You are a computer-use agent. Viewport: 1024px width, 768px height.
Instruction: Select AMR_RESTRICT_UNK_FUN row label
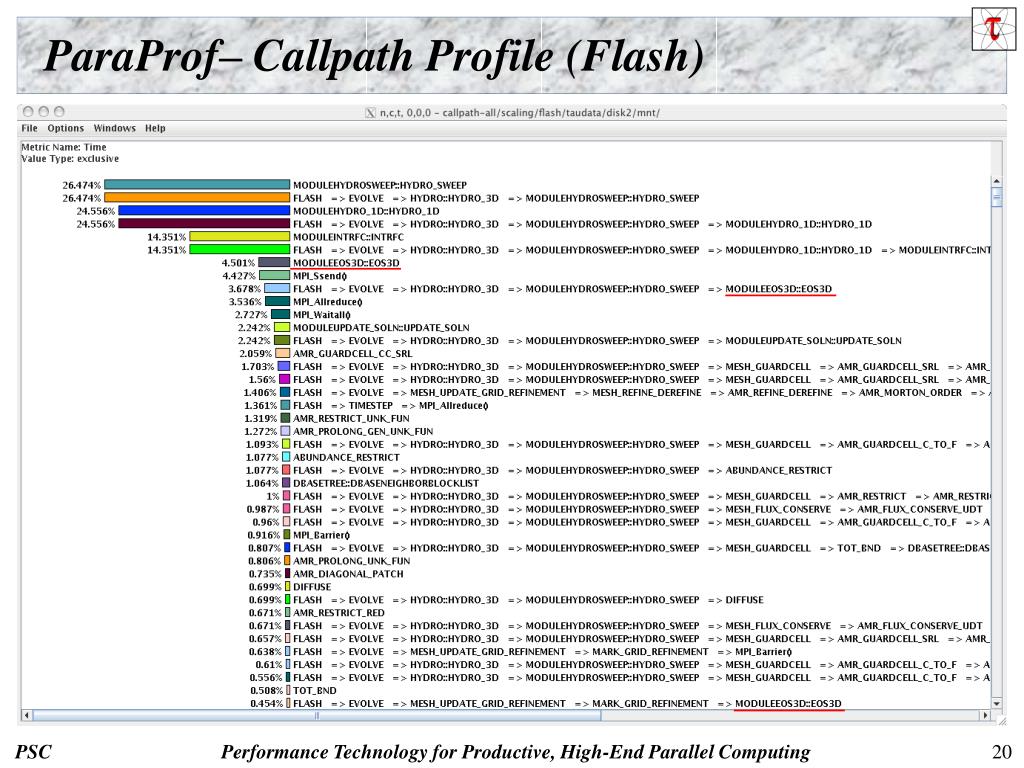click(351, 419)
